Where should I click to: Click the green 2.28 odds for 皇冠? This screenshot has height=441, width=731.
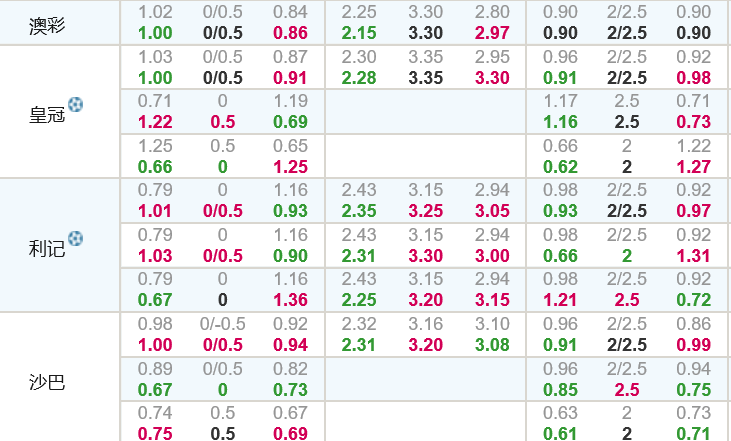[359, 77]
